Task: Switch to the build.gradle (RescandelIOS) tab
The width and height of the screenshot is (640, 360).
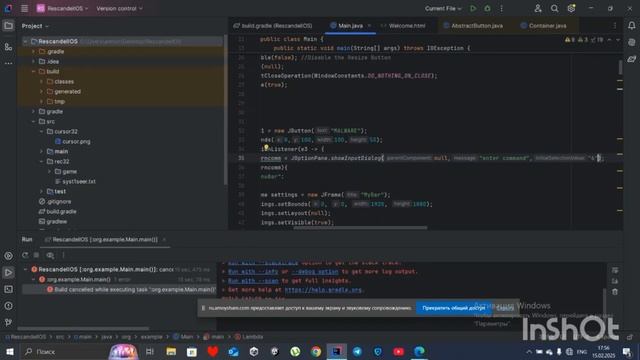Action: [x=273, y=26]
